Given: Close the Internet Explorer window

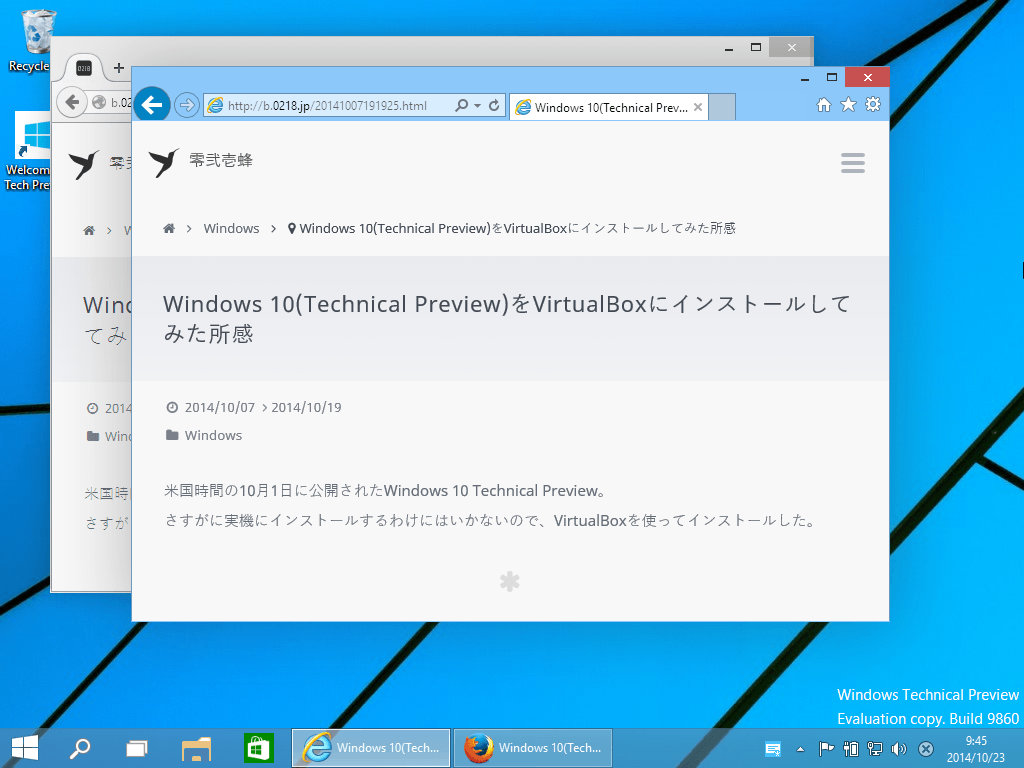Looking at the screenshot, I should click(867, 77).
